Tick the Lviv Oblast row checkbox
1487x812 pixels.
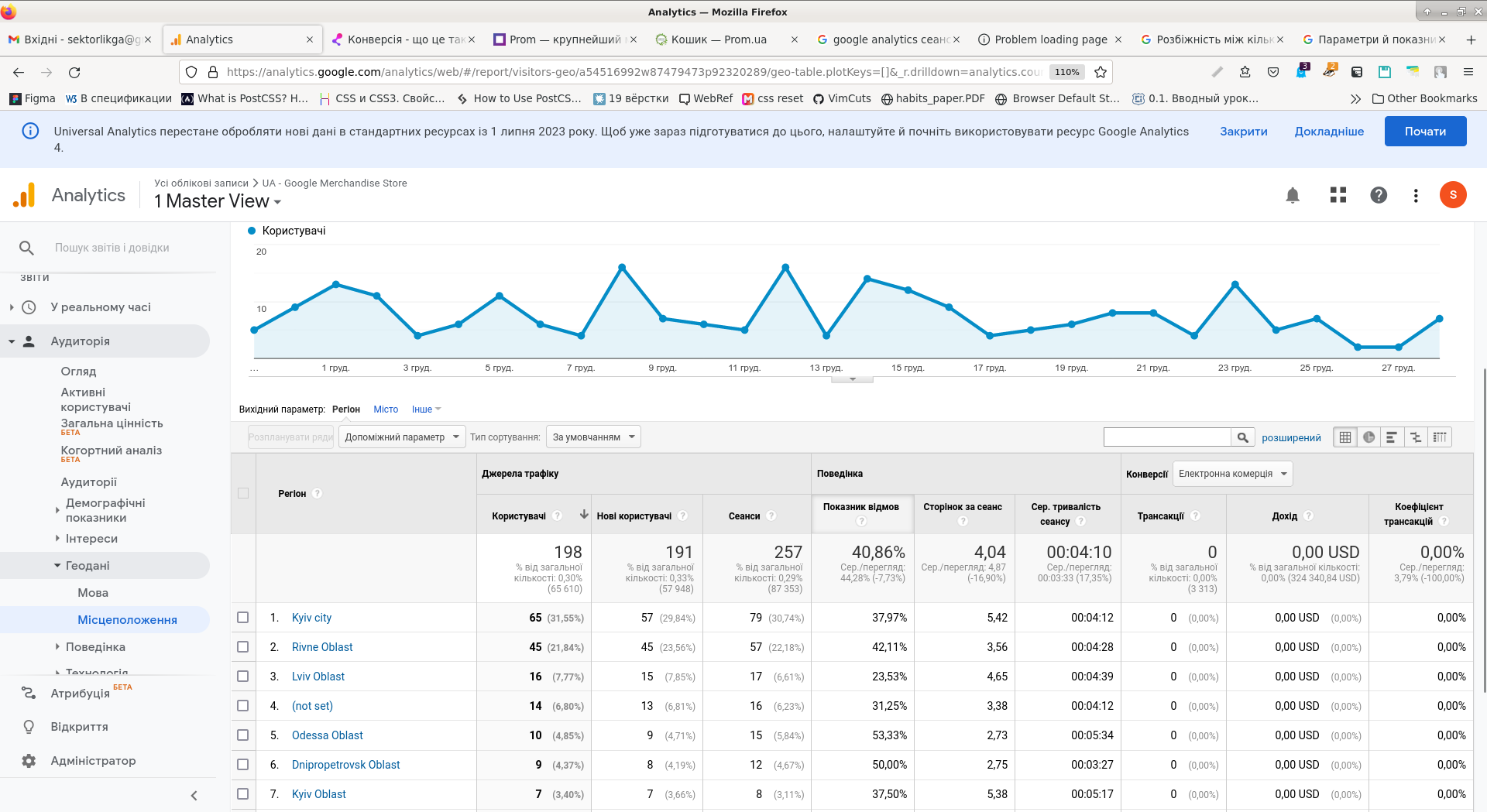click(x=243, y=677)
